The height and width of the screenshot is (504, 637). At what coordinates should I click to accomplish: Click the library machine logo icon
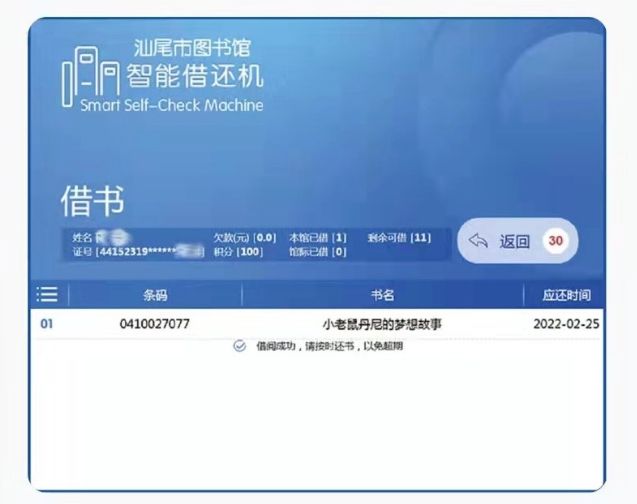[91, 77]
